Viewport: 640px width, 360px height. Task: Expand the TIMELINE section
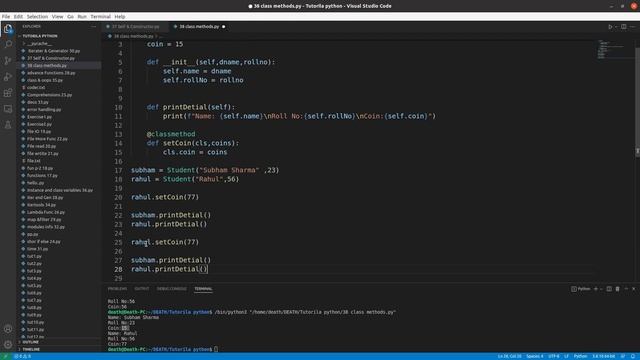(x=31, y=349)
